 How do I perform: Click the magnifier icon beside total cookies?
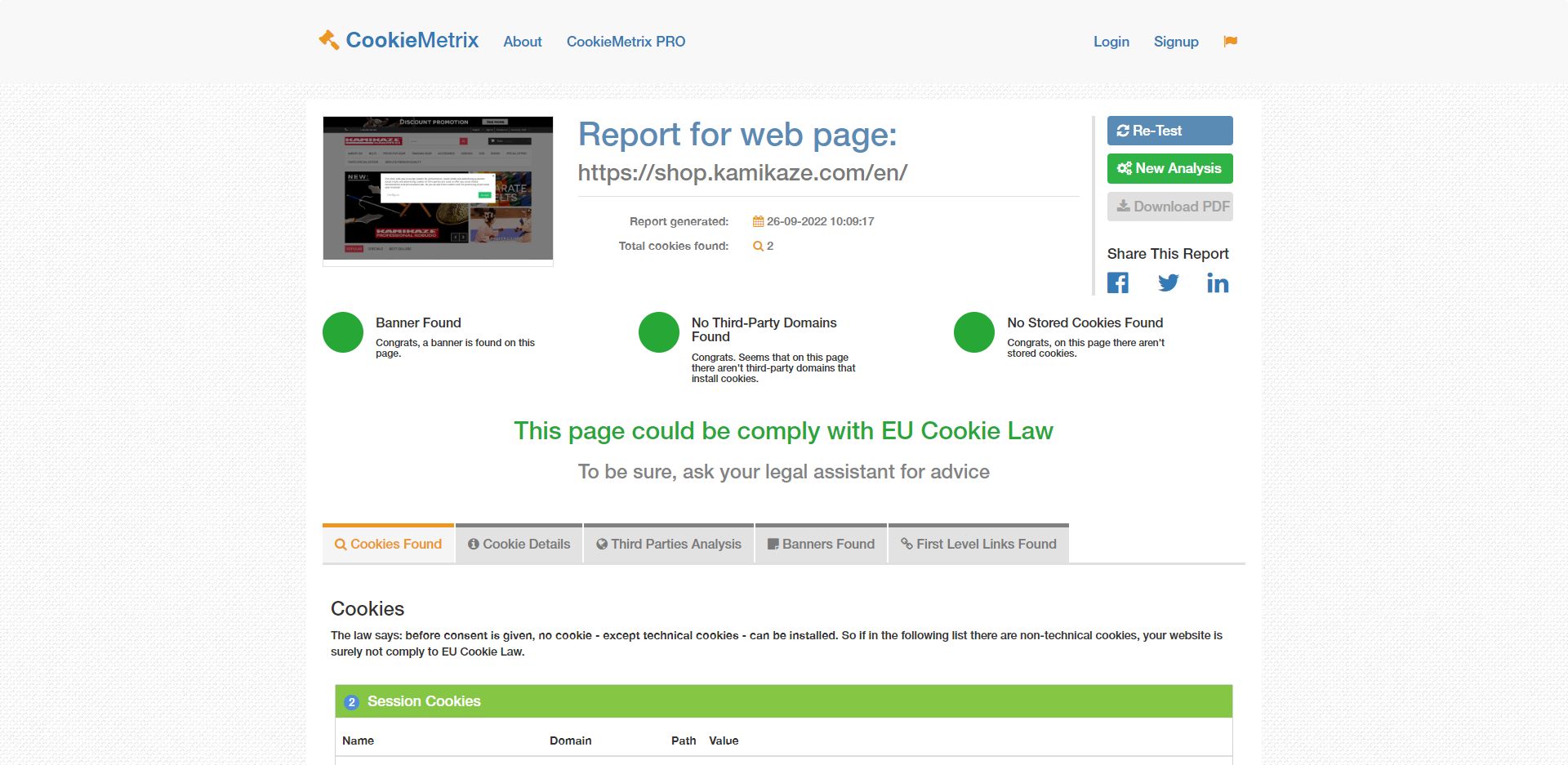[x=758, y=246]
